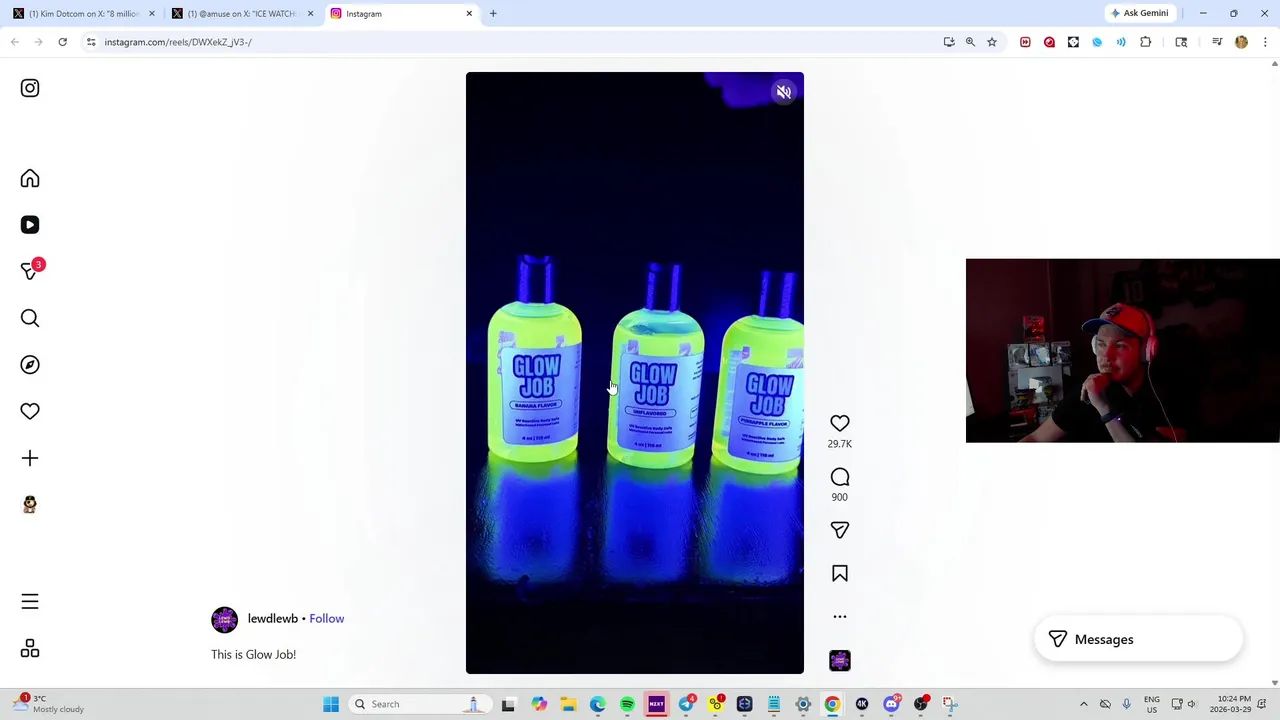Bookmark this page with star icon
The height and width of the screenshot is (720, 1280).
pos(992,42)
